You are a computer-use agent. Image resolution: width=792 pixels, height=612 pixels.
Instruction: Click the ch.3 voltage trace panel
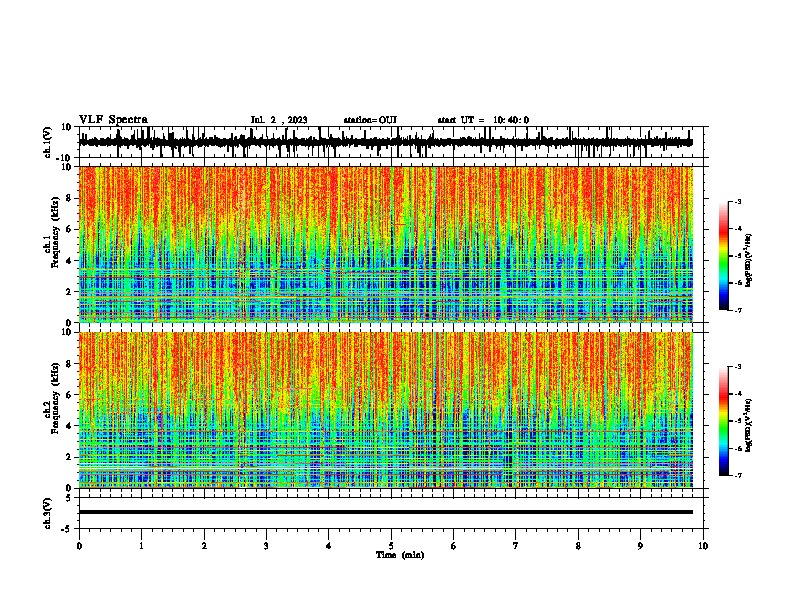(x=393, y=513)
